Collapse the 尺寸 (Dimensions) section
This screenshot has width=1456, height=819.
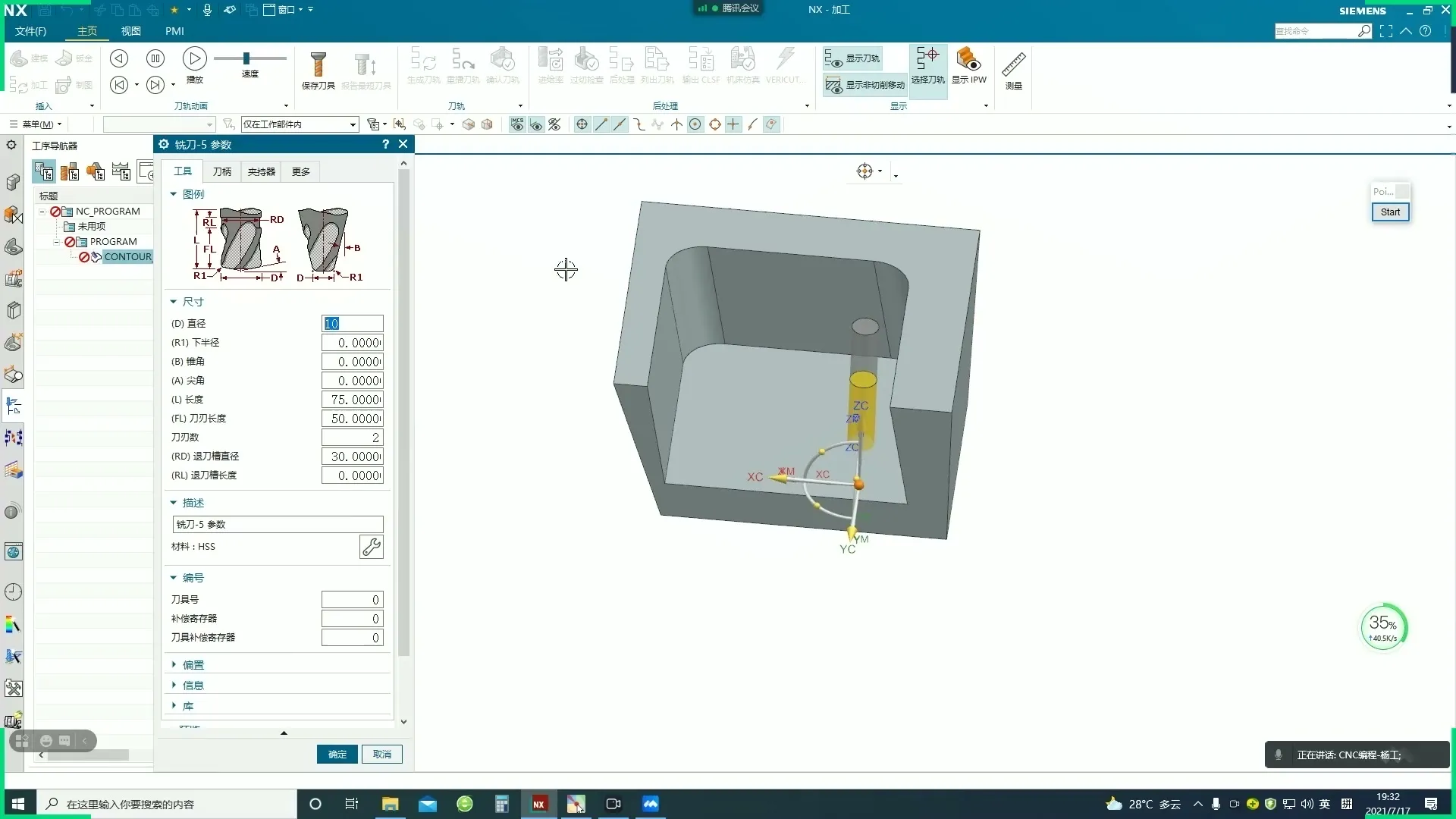click(x=193, y=302)
